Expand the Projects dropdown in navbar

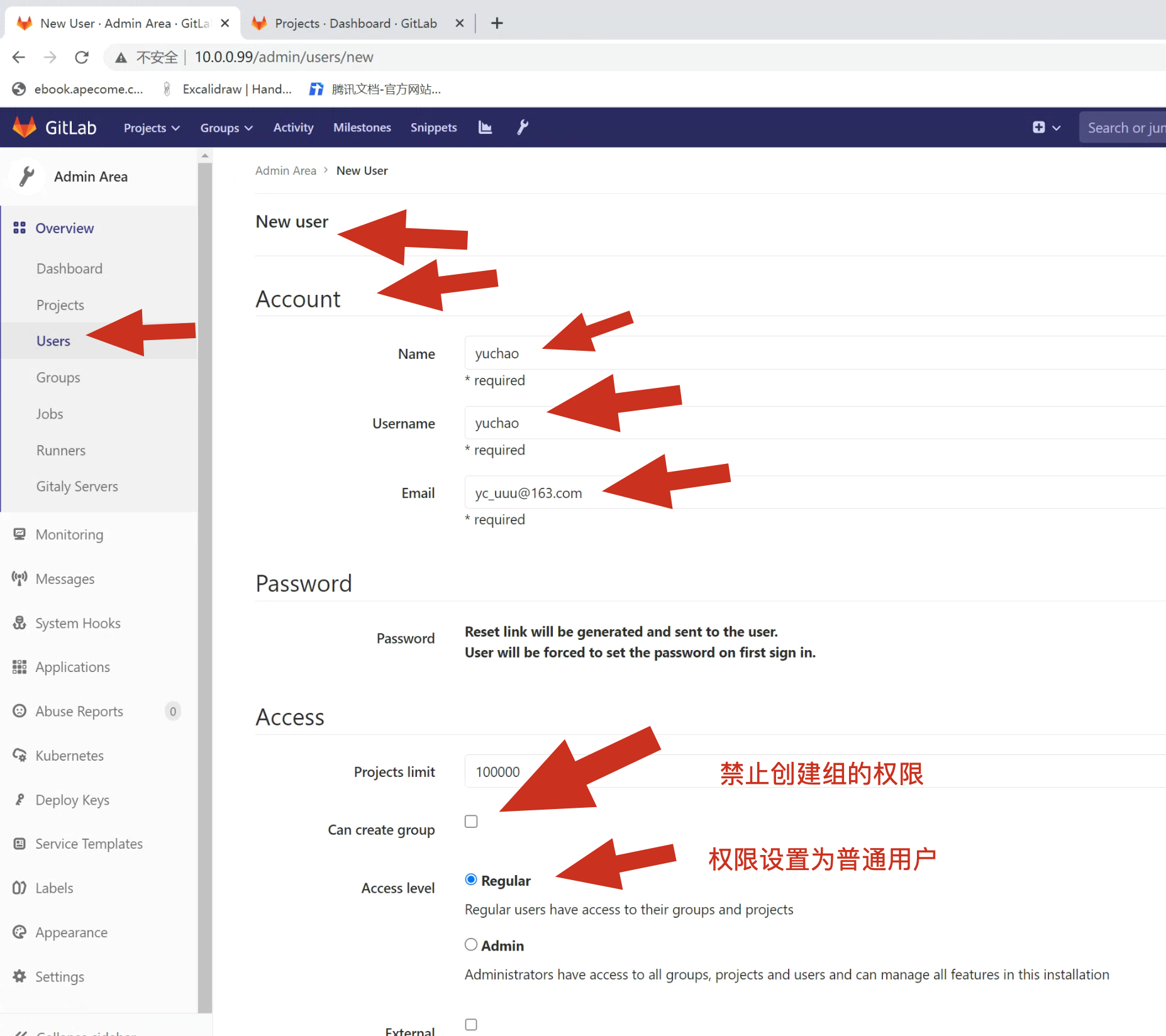point(152,128)
